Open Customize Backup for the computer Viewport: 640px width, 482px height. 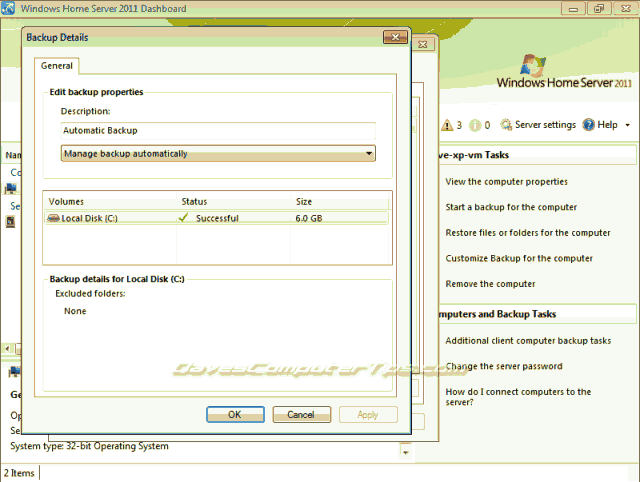pyautogui.click(x=519, y=258)
